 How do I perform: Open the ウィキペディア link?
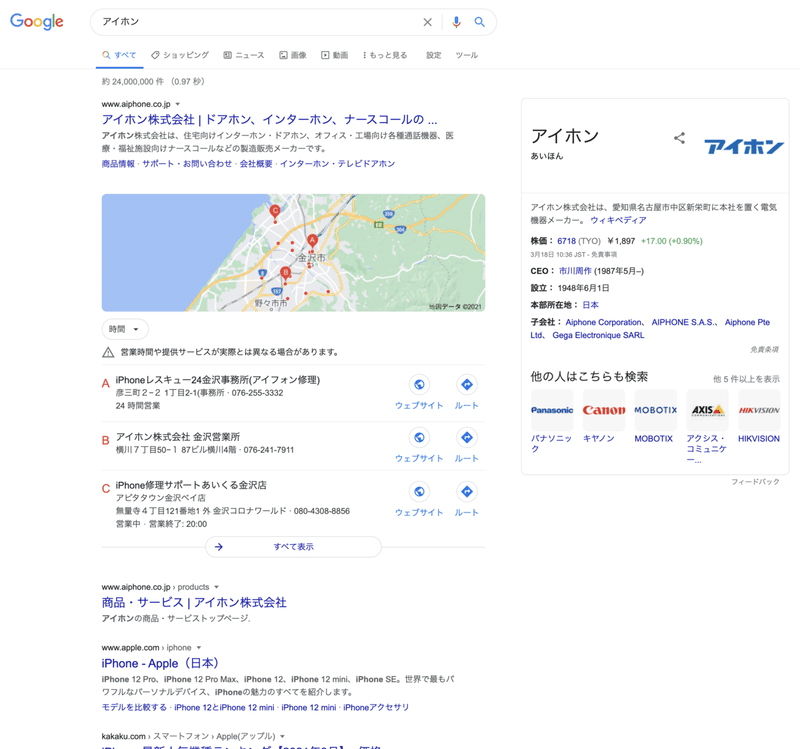pos(618,220)
